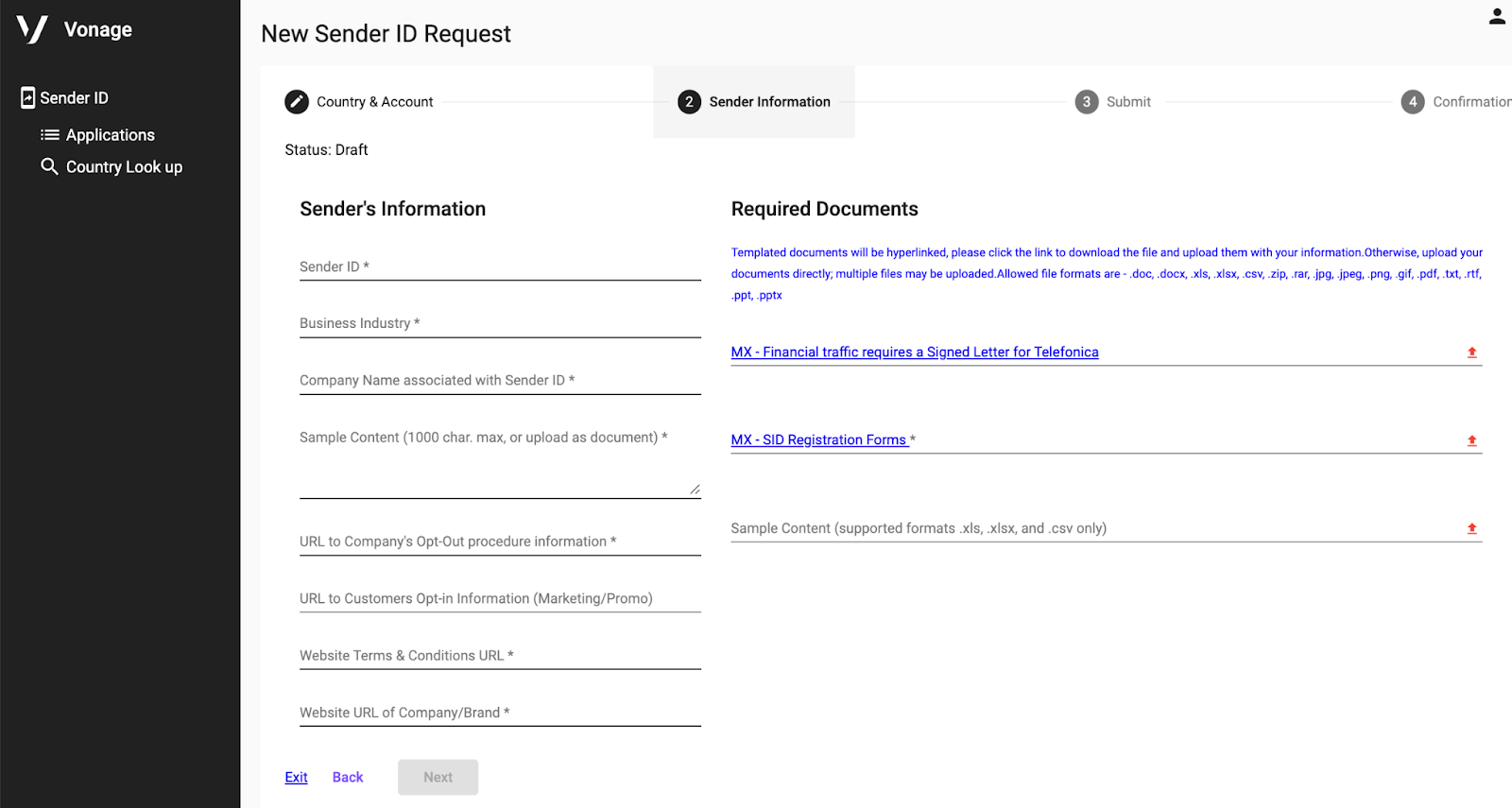
Task: Click the Website Terms & Conditions URL field
Action: click(500, 656)
